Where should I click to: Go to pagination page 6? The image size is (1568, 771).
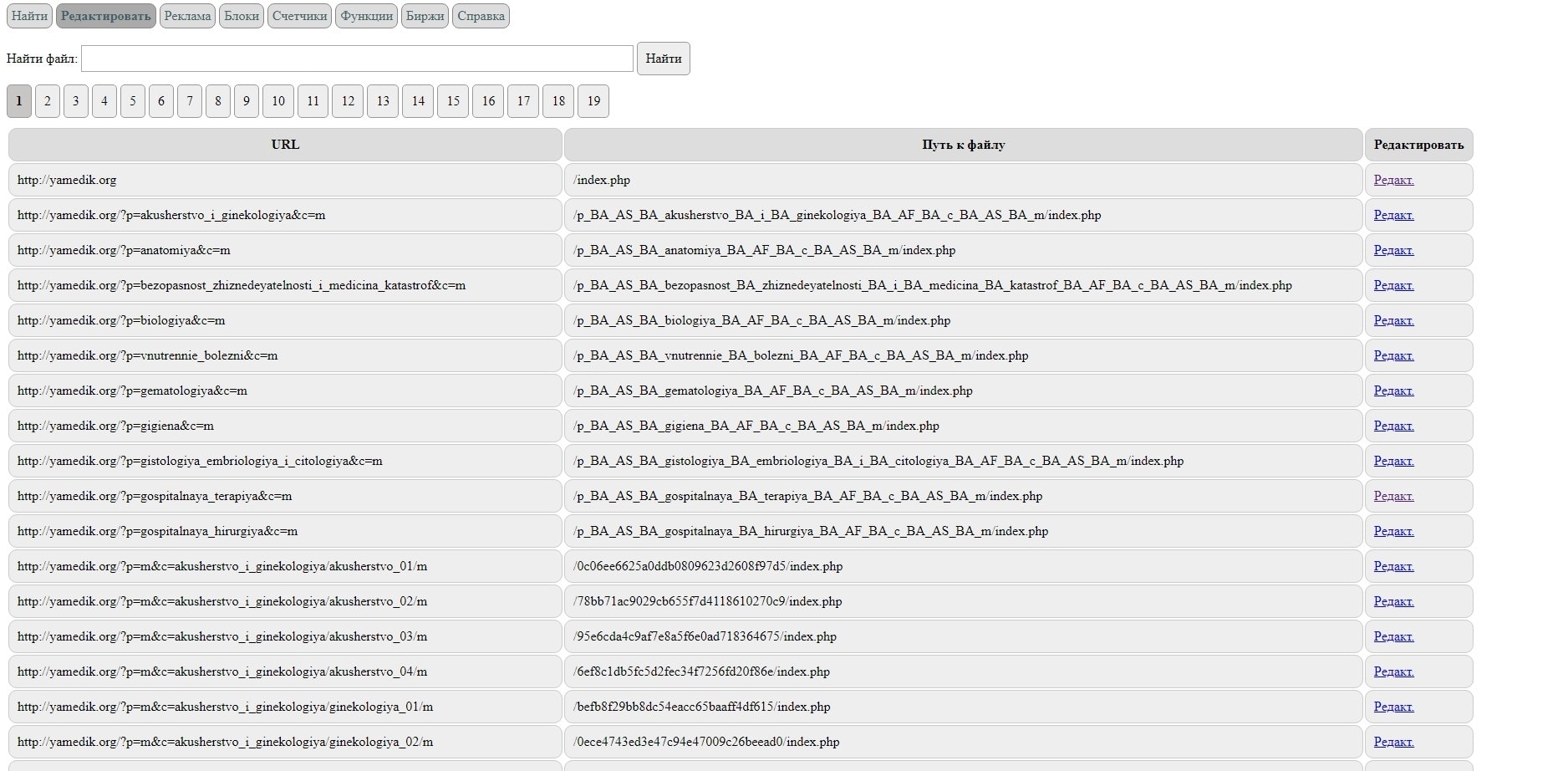[x=161, y=101]
